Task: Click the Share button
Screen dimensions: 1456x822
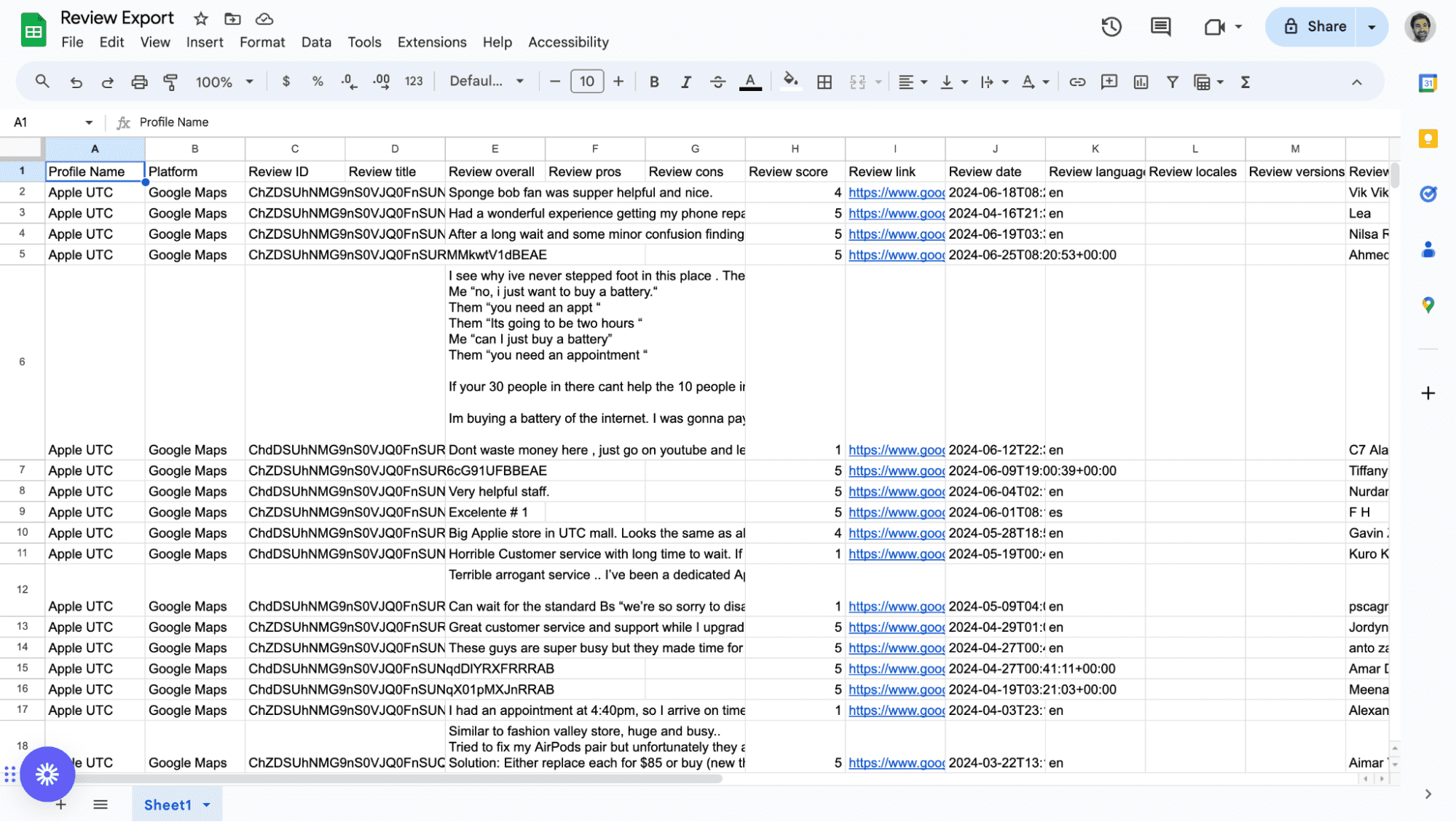Action: (x=1326, y=27)
